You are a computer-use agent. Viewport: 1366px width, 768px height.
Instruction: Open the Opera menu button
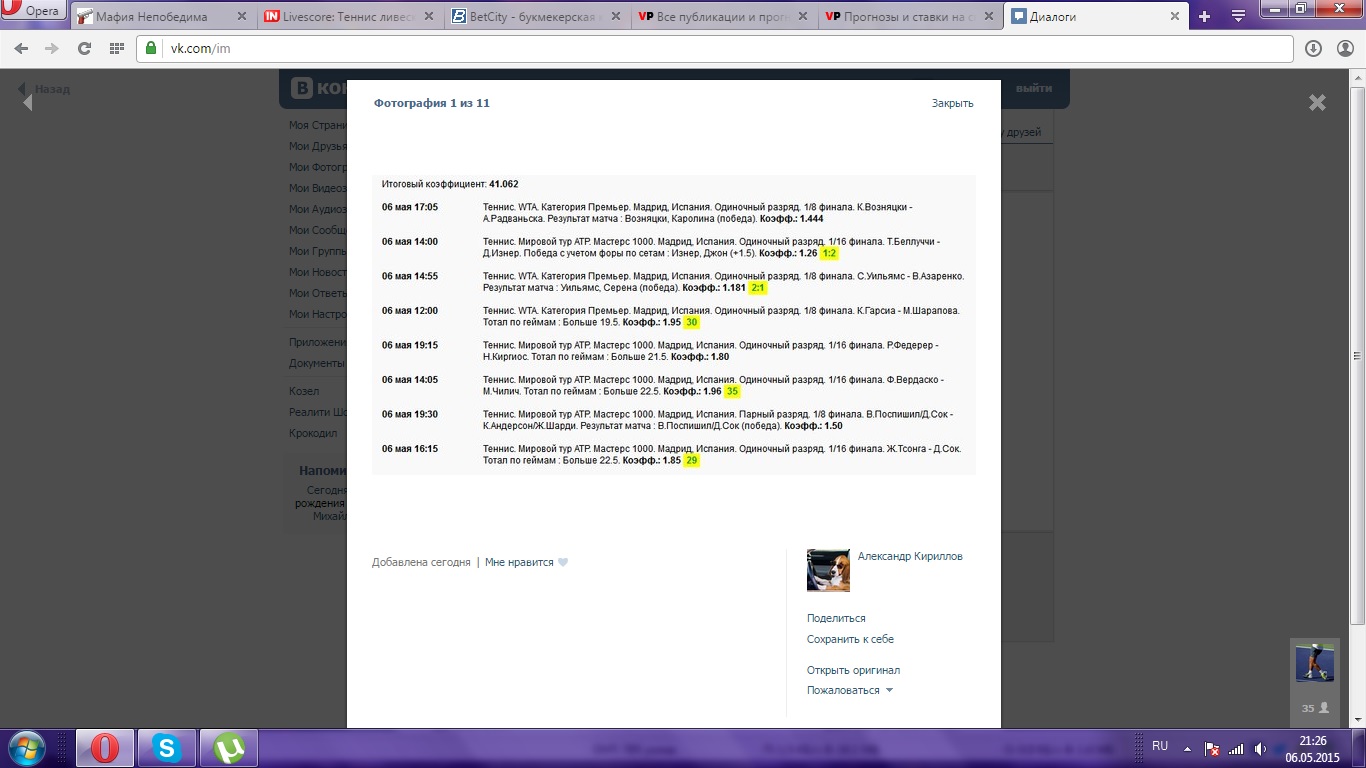[x=34, y=12]
